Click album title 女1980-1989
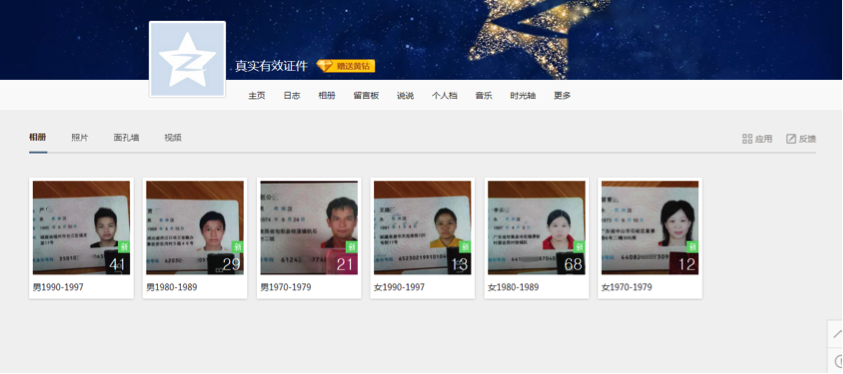Image resolution: width=843 pixels, height=374 pixels. (x=513, y=287)
